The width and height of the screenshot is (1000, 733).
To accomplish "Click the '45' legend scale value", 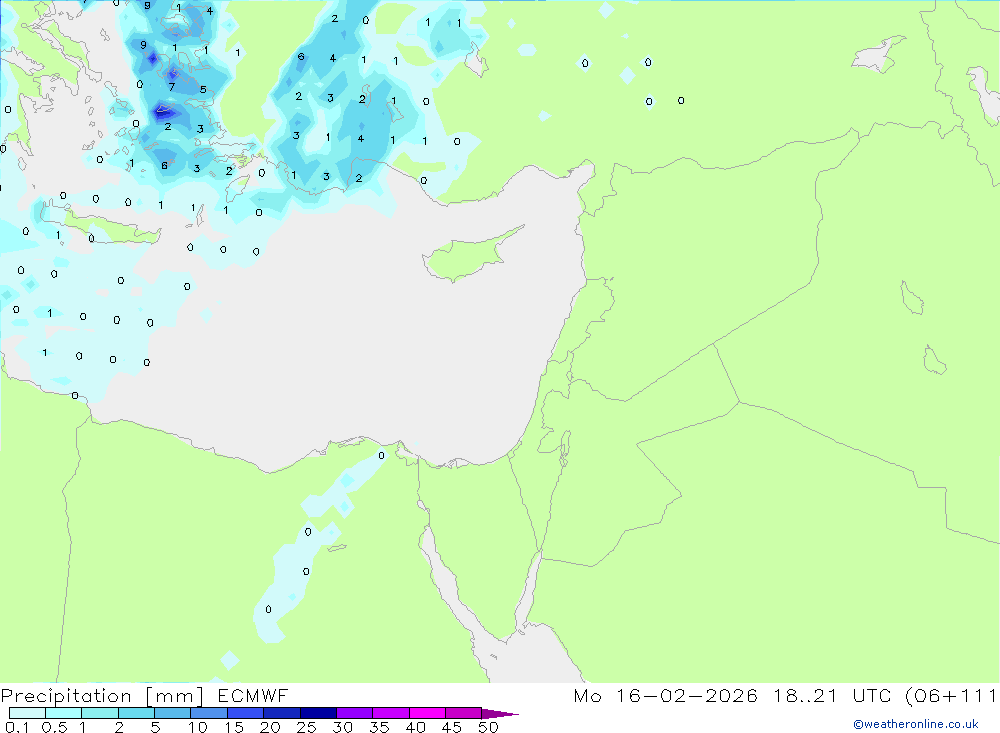I will 452,727.
